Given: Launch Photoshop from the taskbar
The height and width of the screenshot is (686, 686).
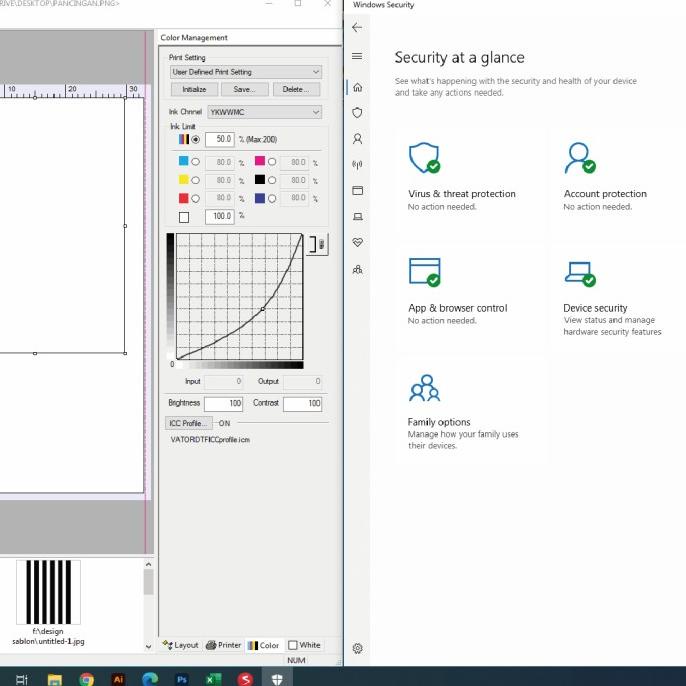Looking at the screenshot, I should click(x=182, y=678).
